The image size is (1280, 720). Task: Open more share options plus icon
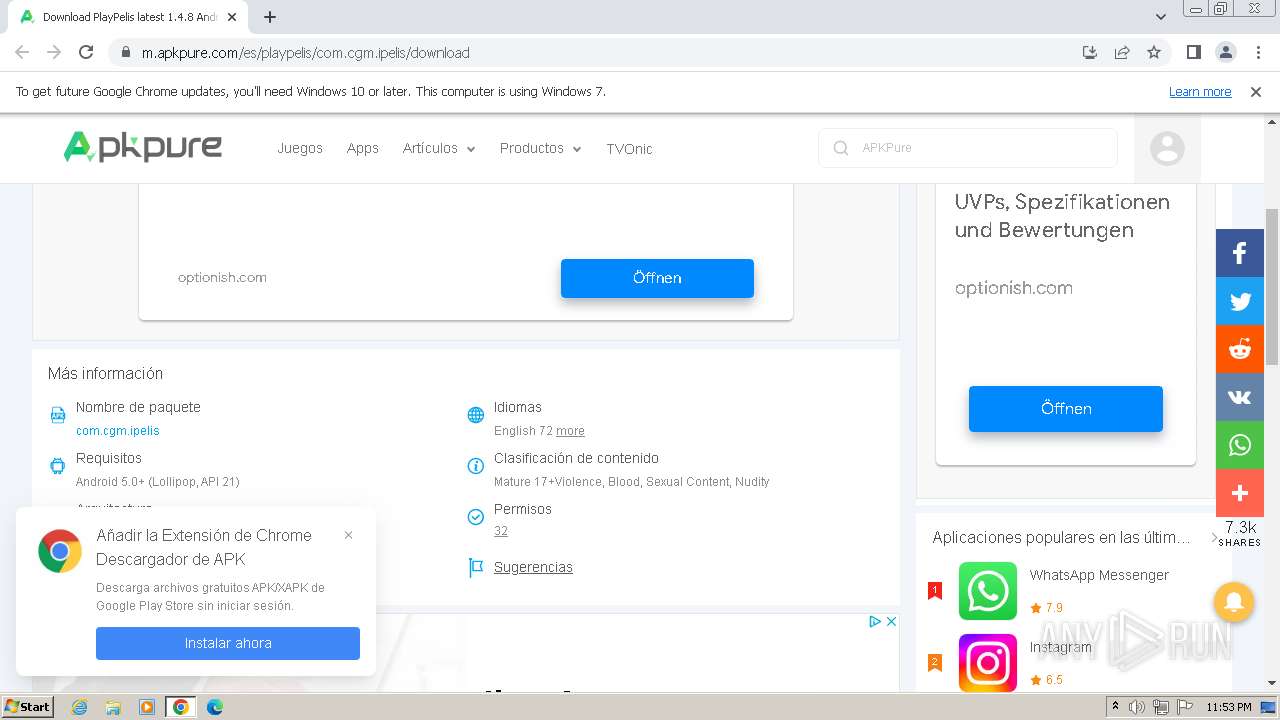(1239, 493)
